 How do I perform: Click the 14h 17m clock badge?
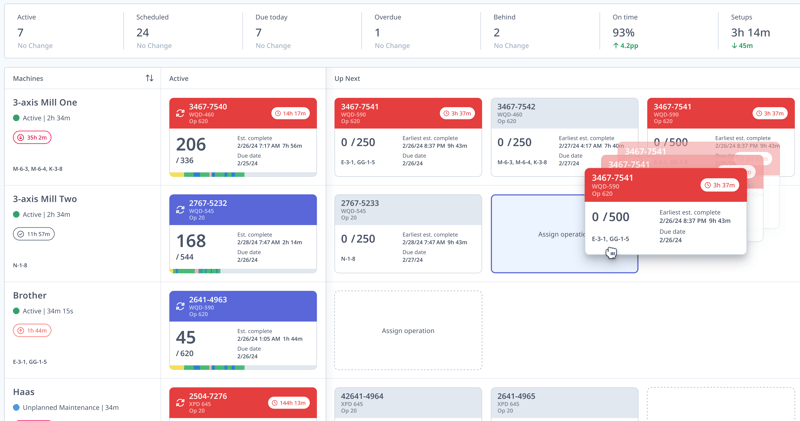(x=291, y=113)
